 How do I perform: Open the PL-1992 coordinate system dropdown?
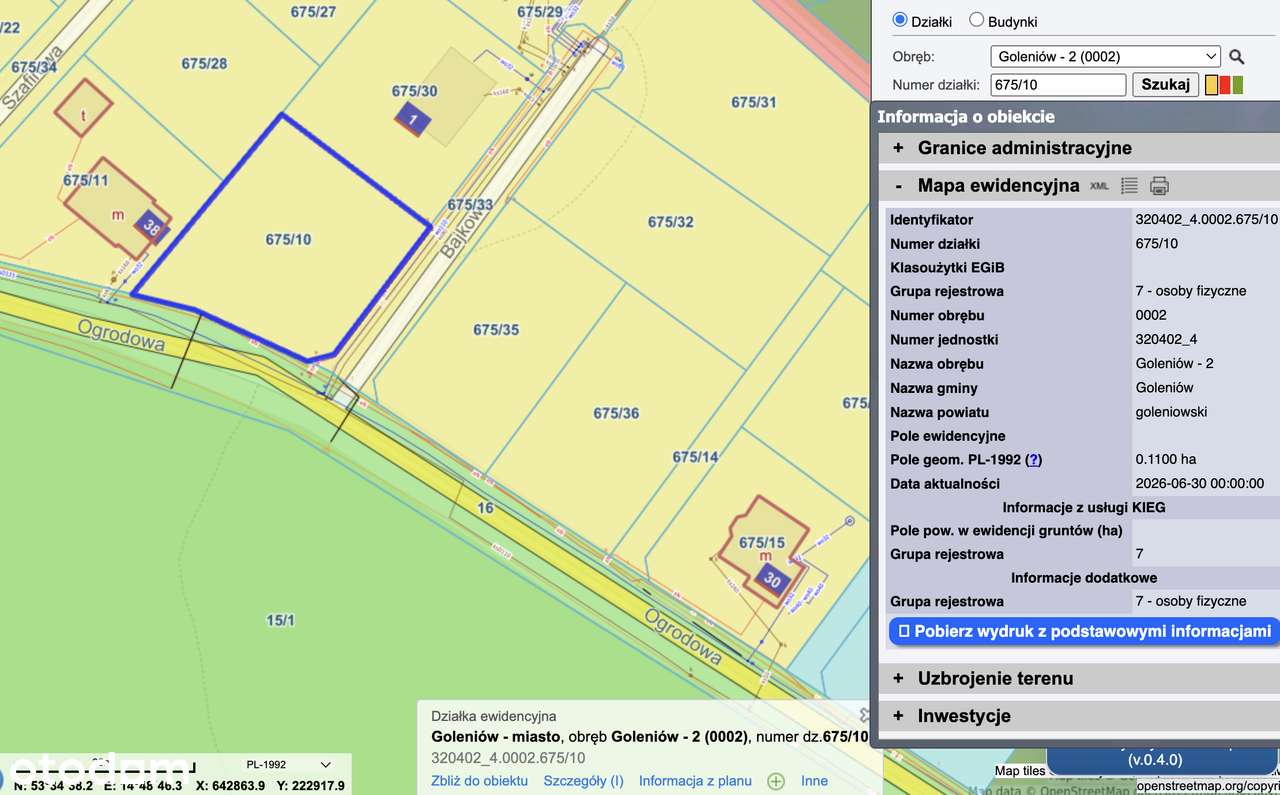click(287, 765)
